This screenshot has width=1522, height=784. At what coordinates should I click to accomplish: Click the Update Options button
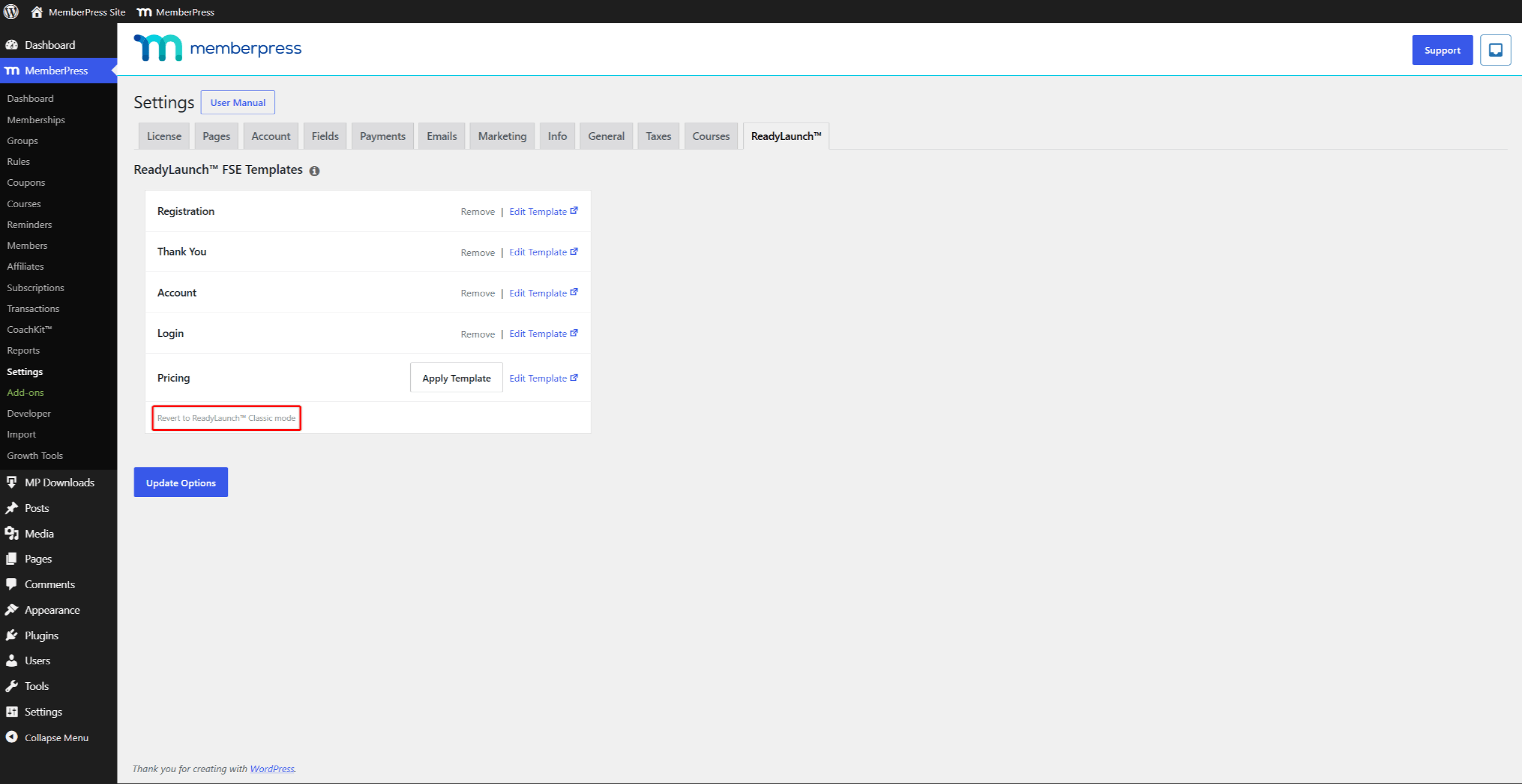(181, 482)
